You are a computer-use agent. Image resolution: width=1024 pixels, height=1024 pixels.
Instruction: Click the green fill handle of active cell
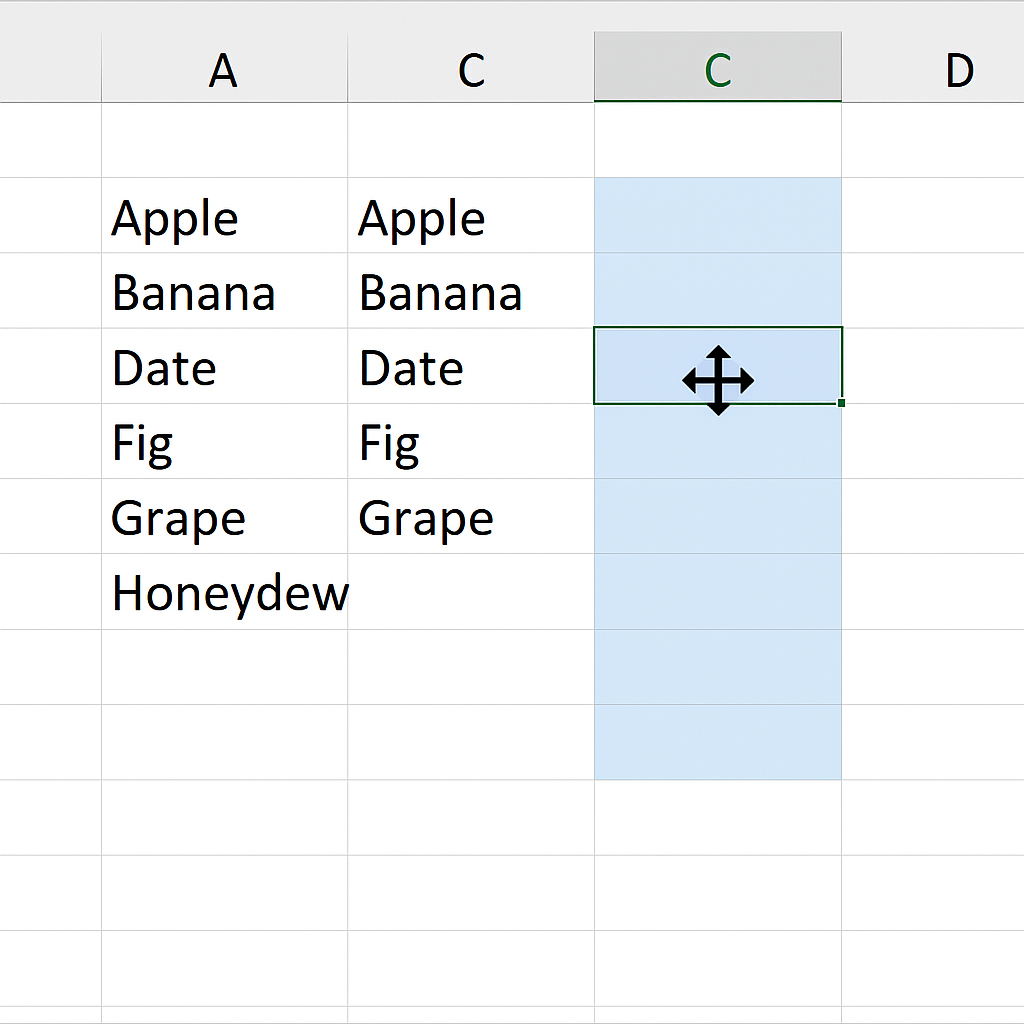point(841,403)
